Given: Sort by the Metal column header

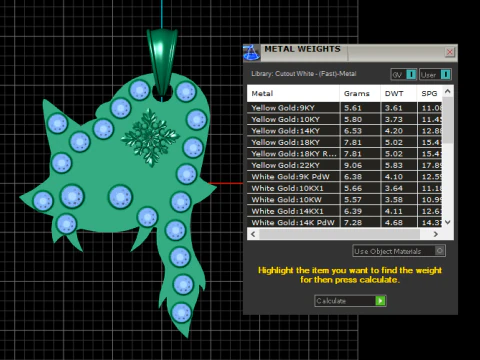Looking at the screenshot, I should click(293, 94).
